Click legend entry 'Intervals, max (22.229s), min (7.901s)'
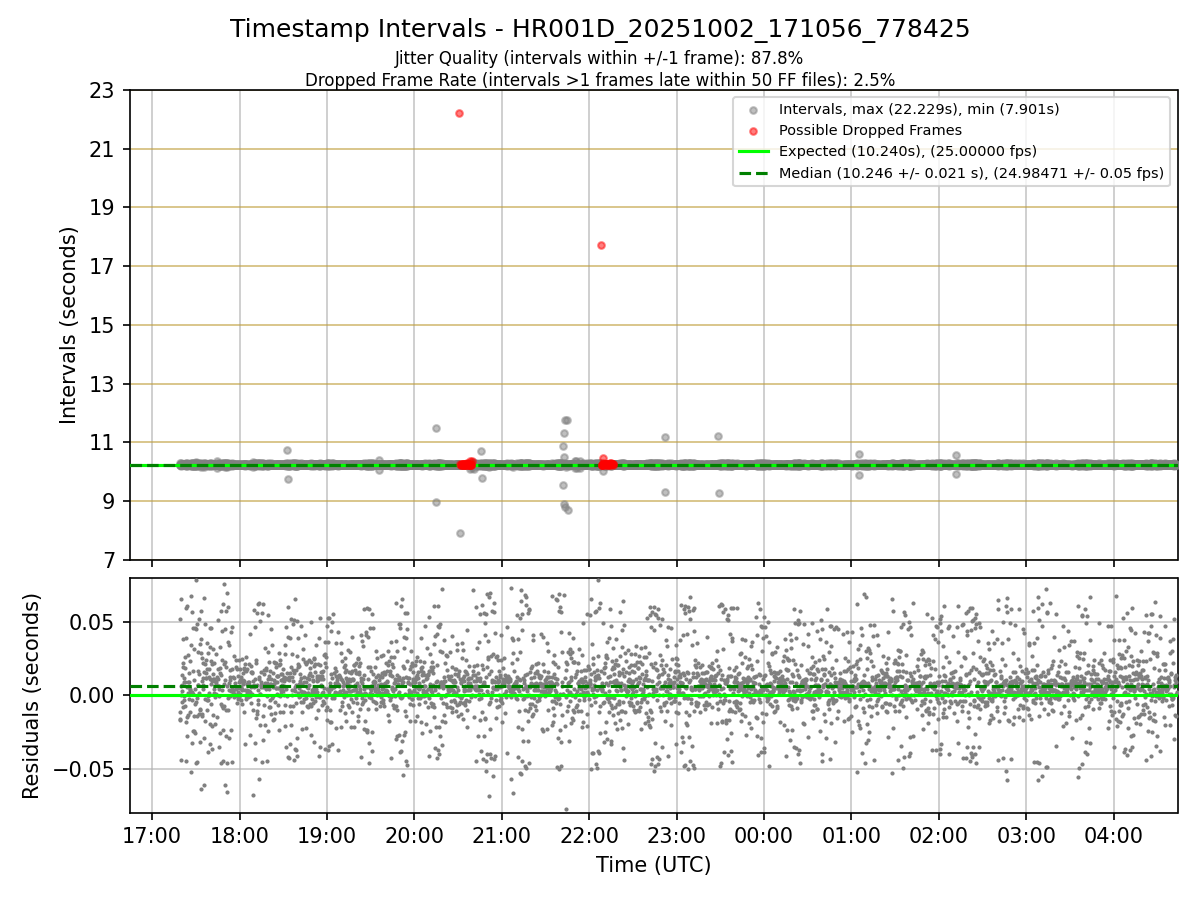The height and width of the screenshot is (900, 1200). tap(919, 109)
